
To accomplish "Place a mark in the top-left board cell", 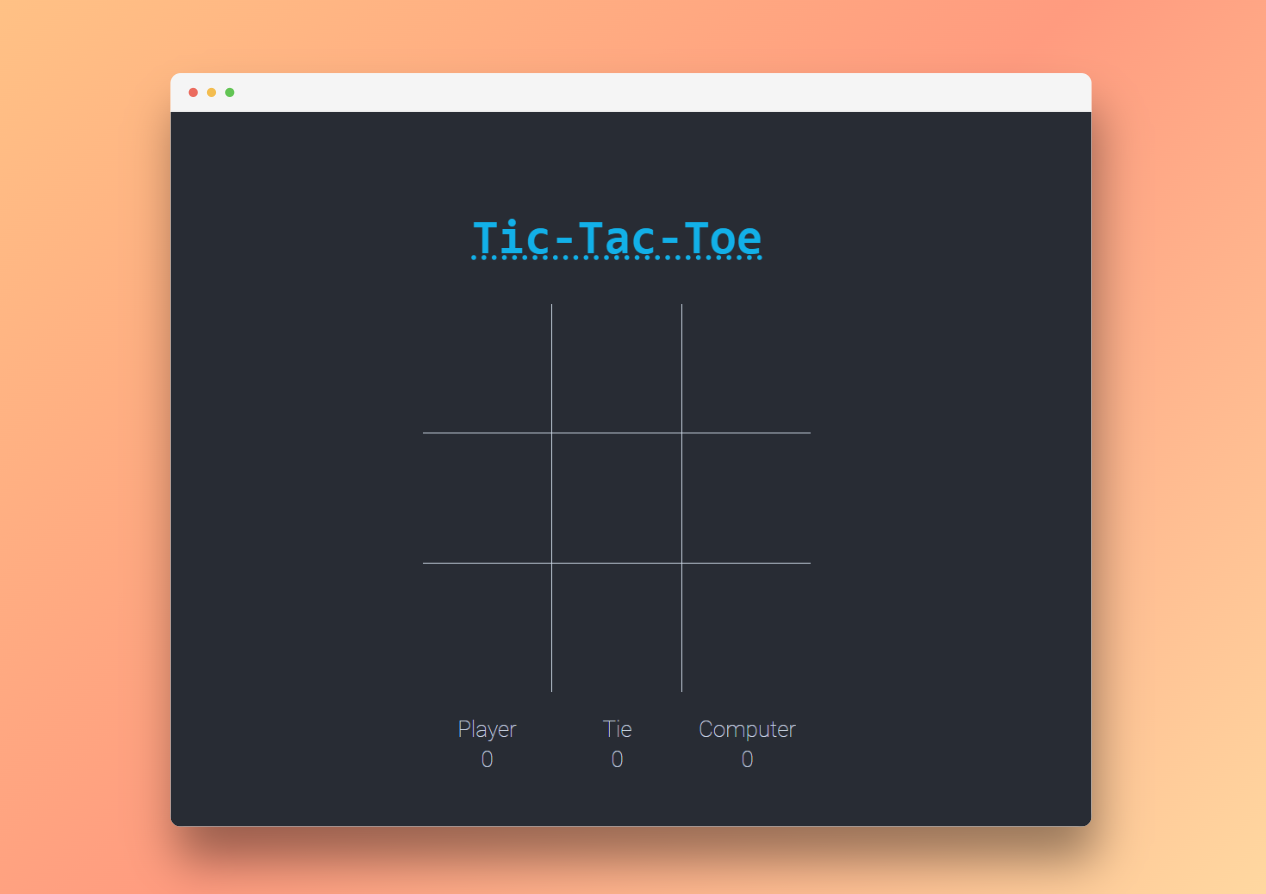I will (x=487, y=368).
